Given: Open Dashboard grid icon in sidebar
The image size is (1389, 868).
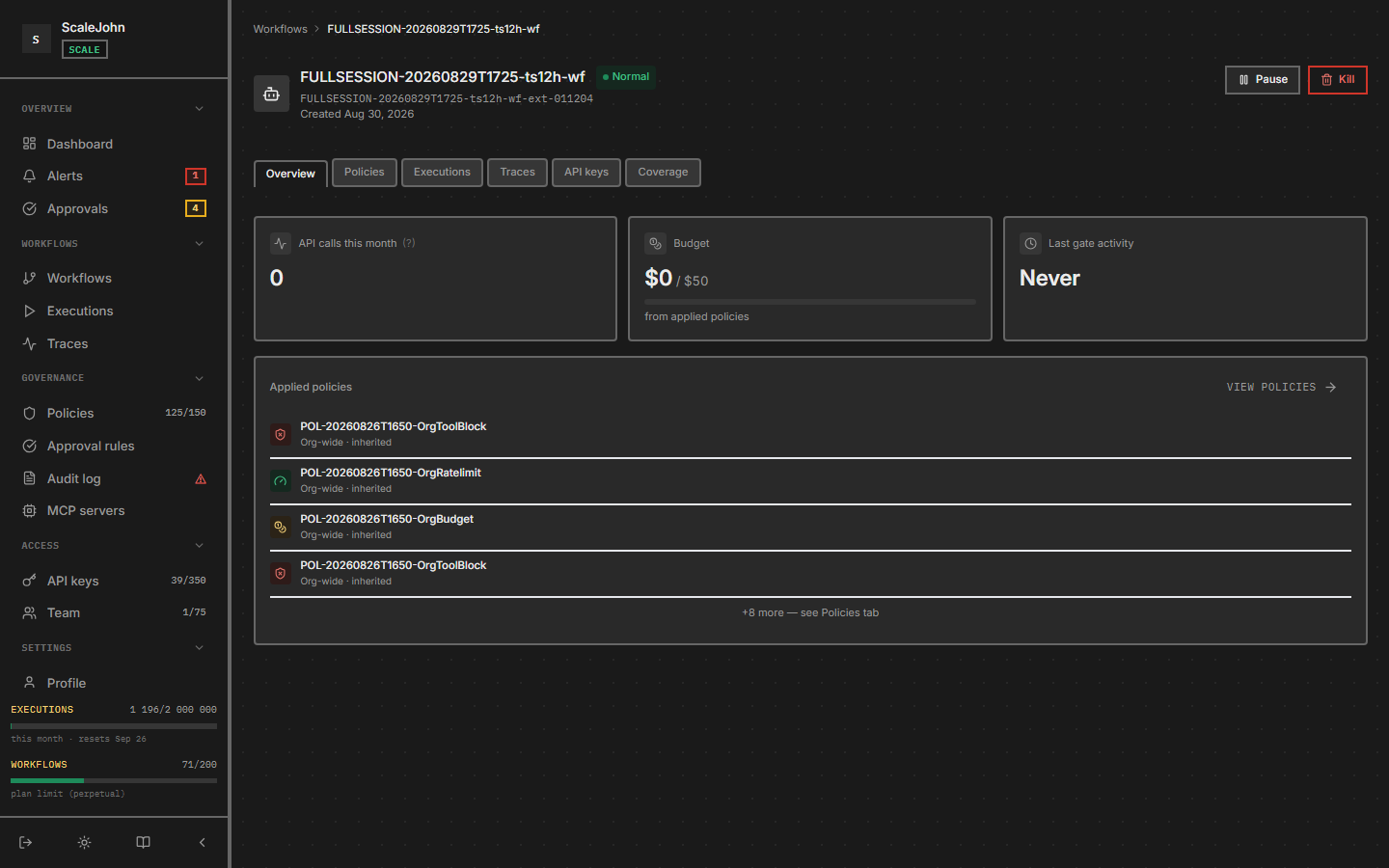Looking at the screenshot, I should tap(29, 144).
